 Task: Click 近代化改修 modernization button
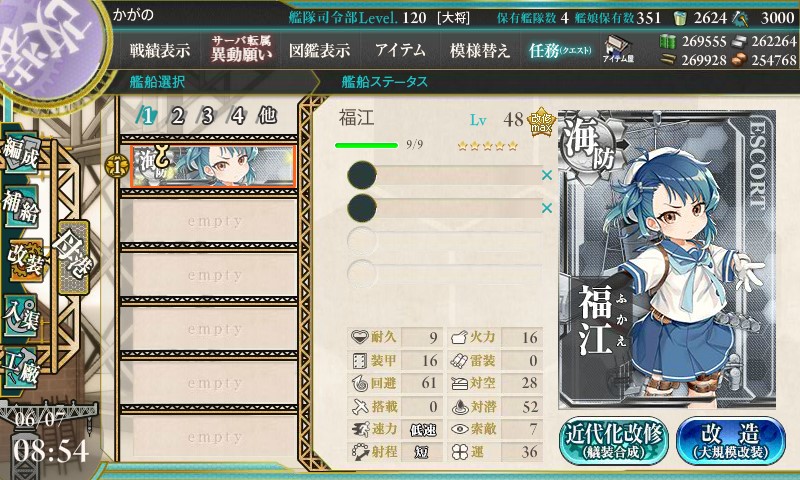tap(614, 441)
